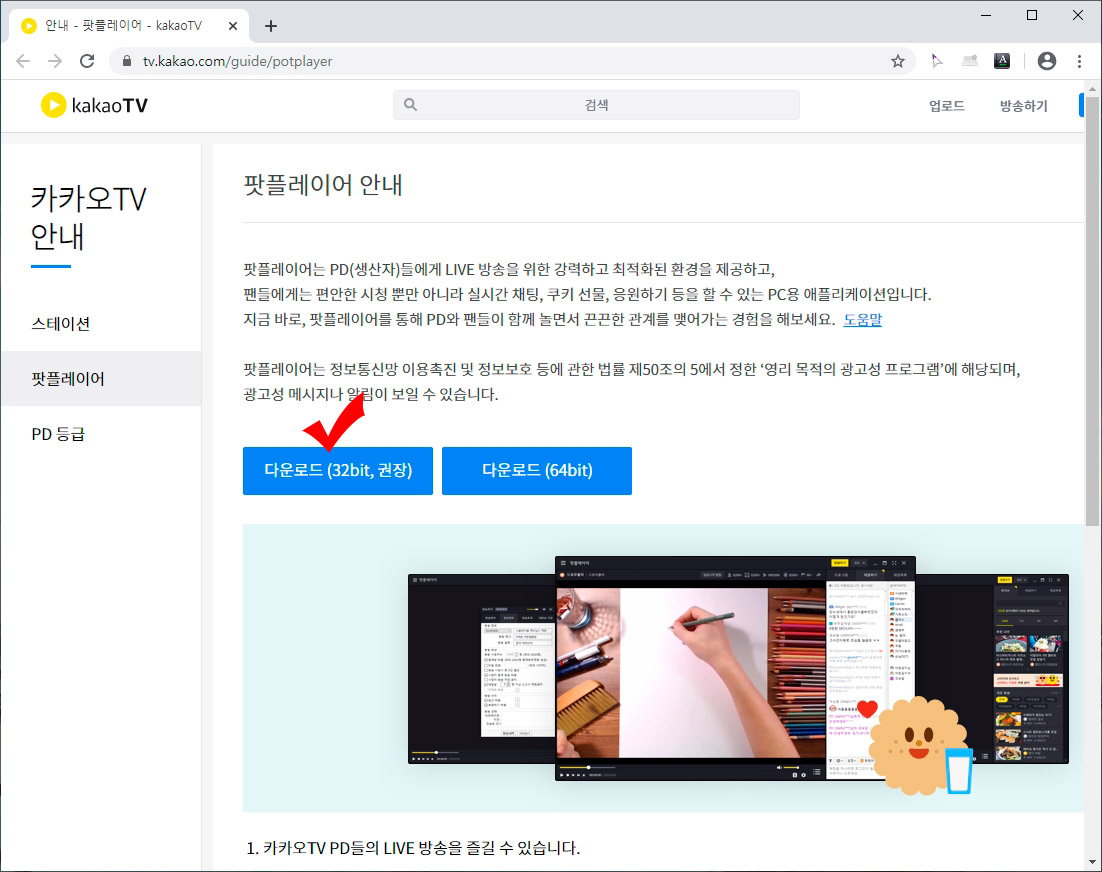Open the Chrome profile avatar
Screen dimensions: 1102x872
coord(1046,61)
